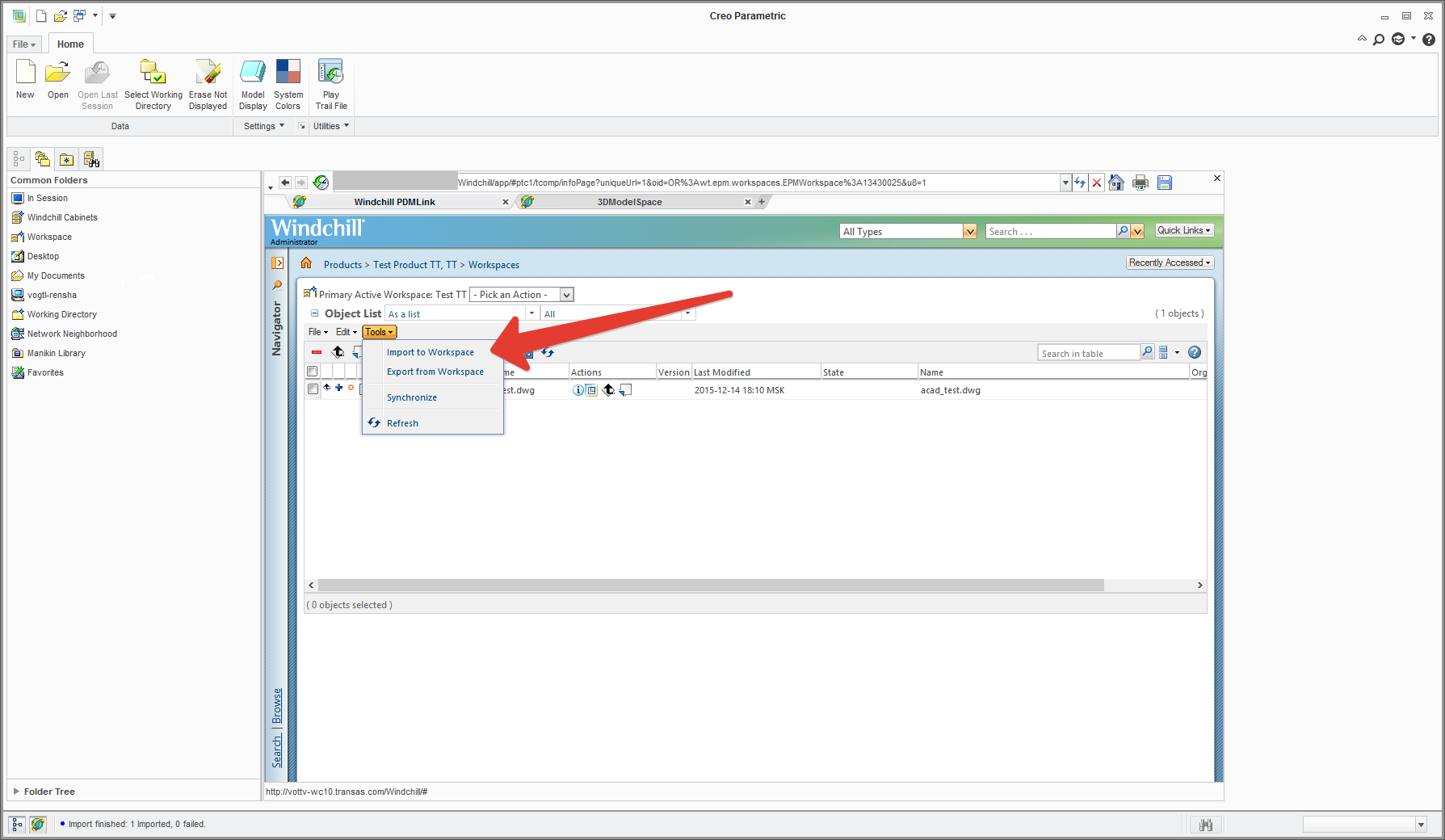Screen dimensions: 1445x840
Task: Select Export from Workspace menu item
Action: point(435,372)
